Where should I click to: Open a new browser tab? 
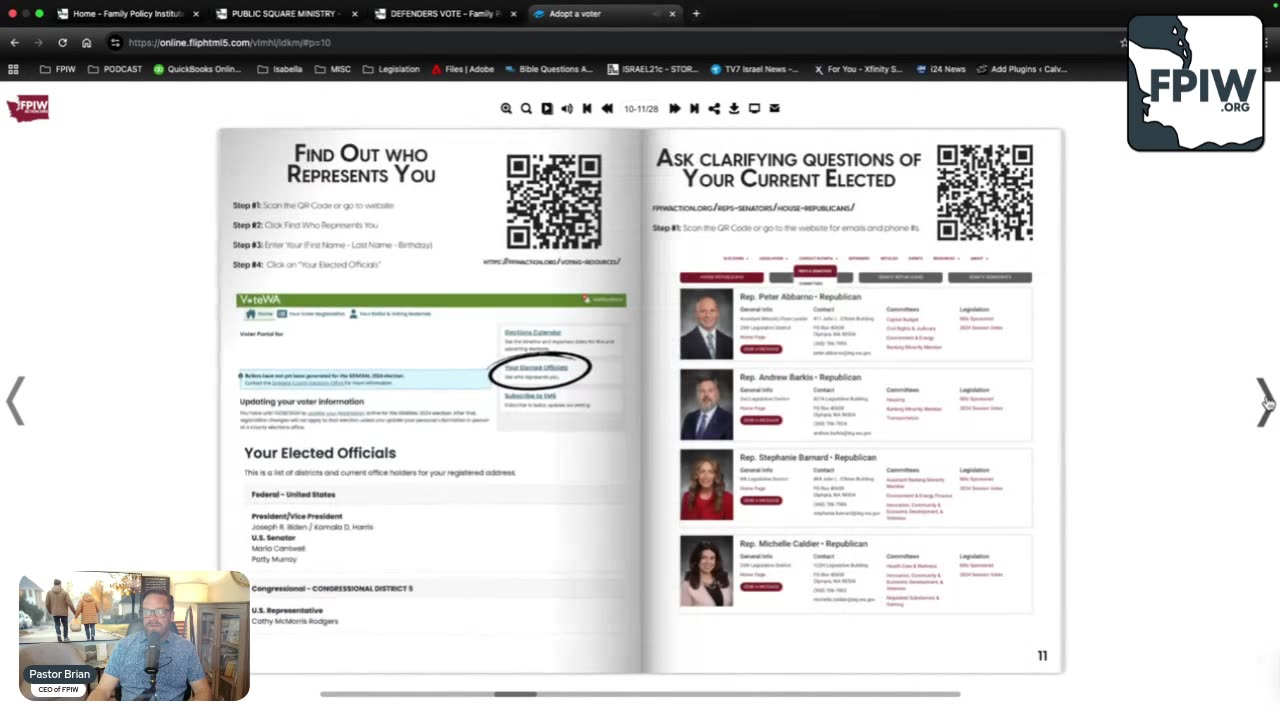(696, 14)
